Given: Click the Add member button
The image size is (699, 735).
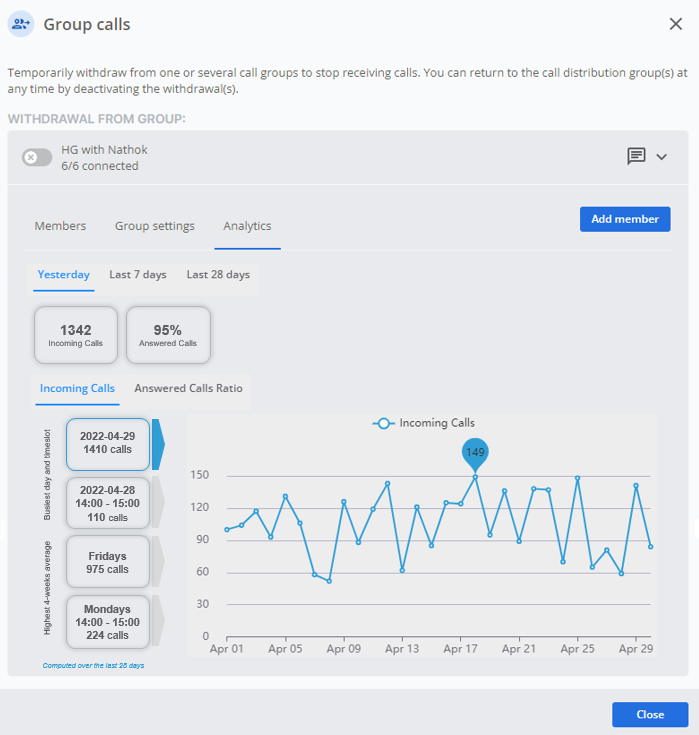Looking at the screenshot, I should tap(625, 219).
